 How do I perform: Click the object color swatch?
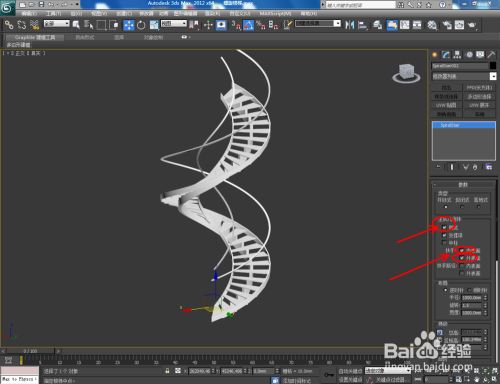(x=493, y=66)
